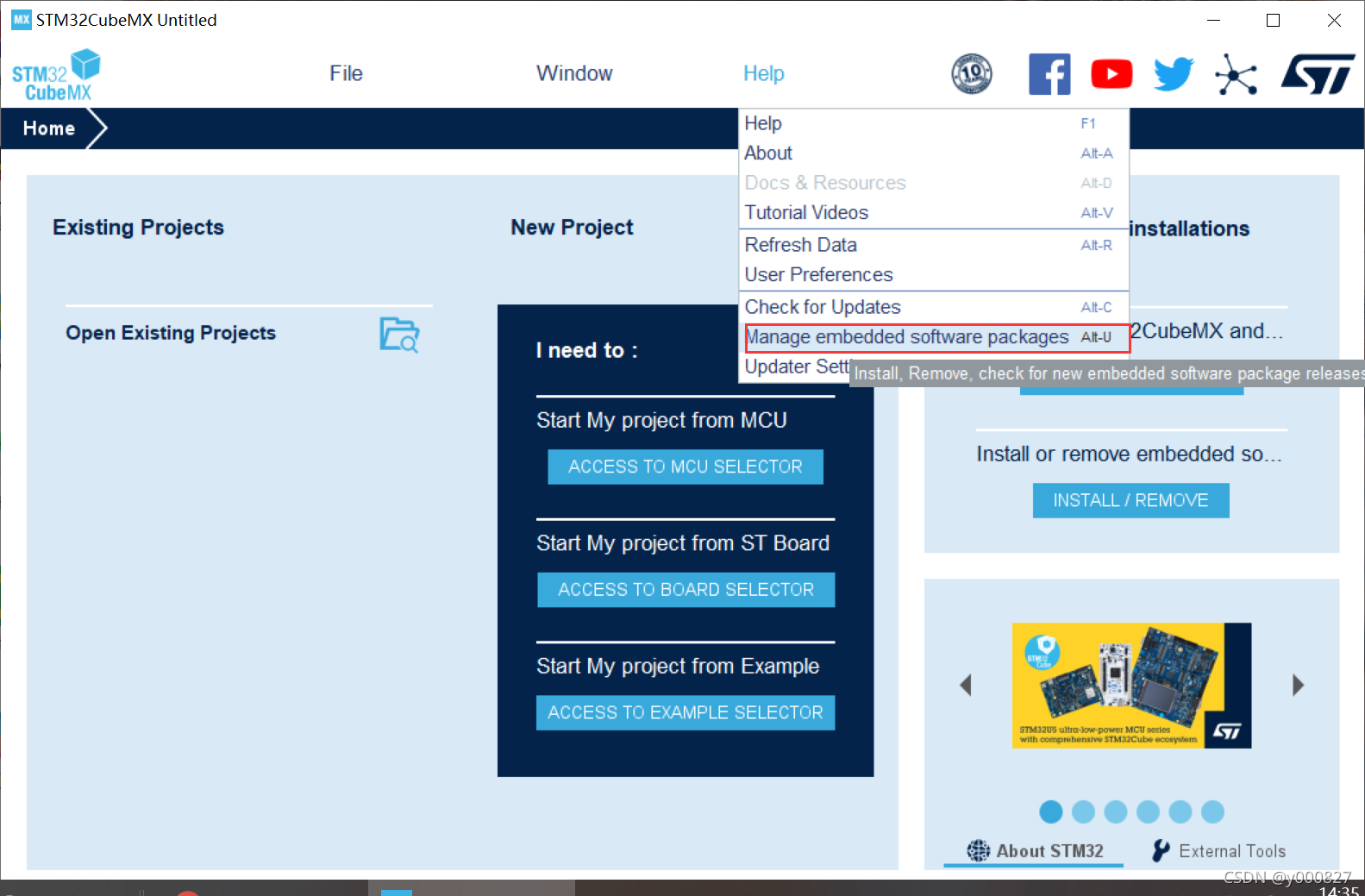Click the ST community network icon
Screen dimensions: 1365x896
click(x=1237, y=74)
